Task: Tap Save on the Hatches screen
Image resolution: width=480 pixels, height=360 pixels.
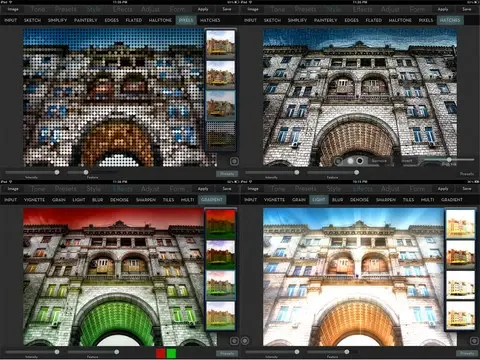Action: coord(467,9)
